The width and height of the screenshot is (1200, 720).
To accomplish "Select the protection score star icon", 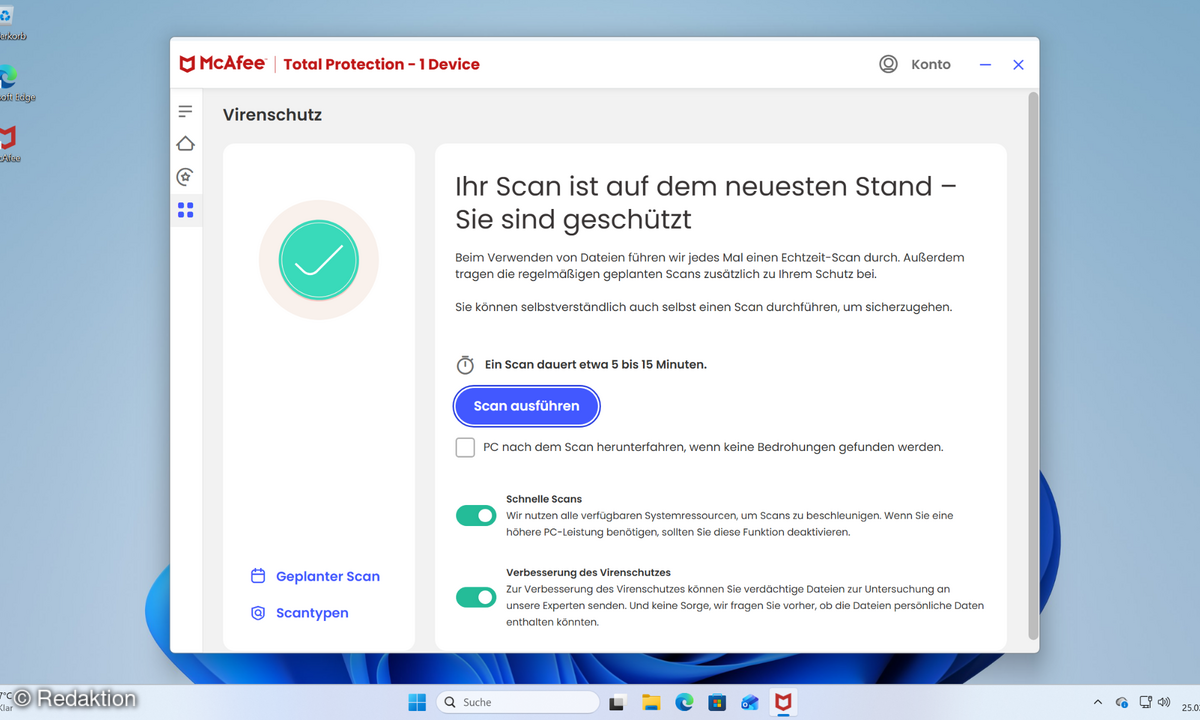I will pyautogui.click(x=185, y=176).
